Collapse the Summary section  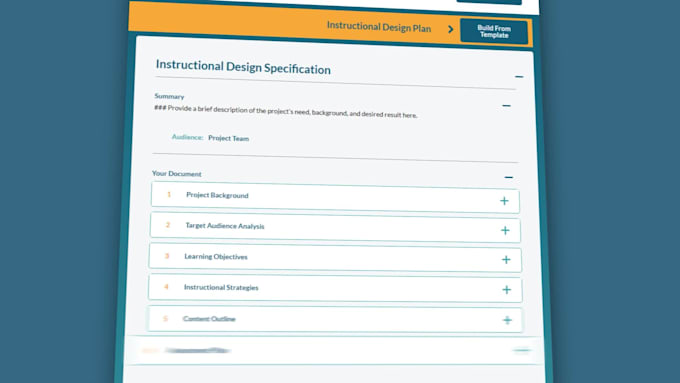coord(506,105)
